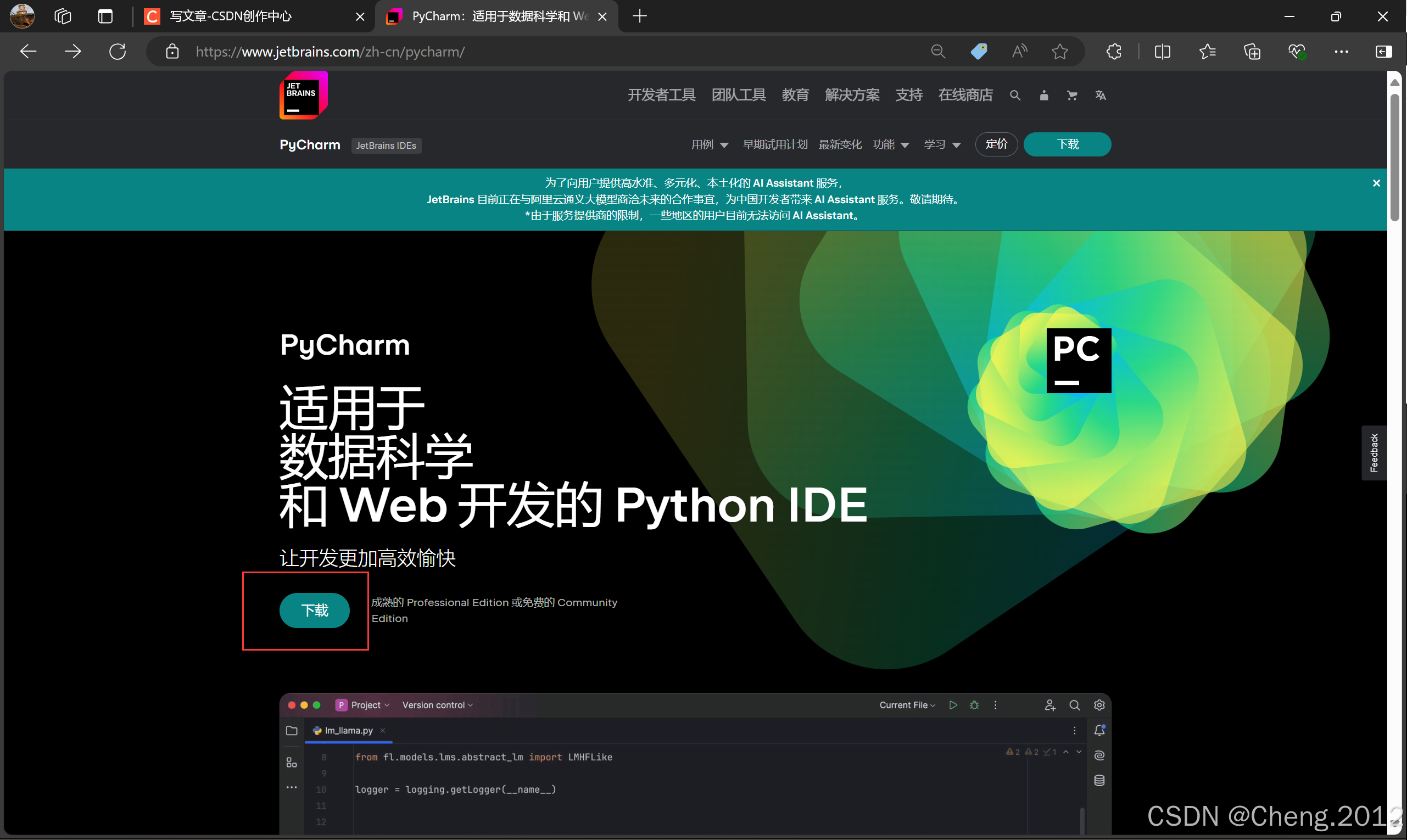Open the 开发者工具 menu
This screenshot has height=840, width=1407.
[661, 95]
